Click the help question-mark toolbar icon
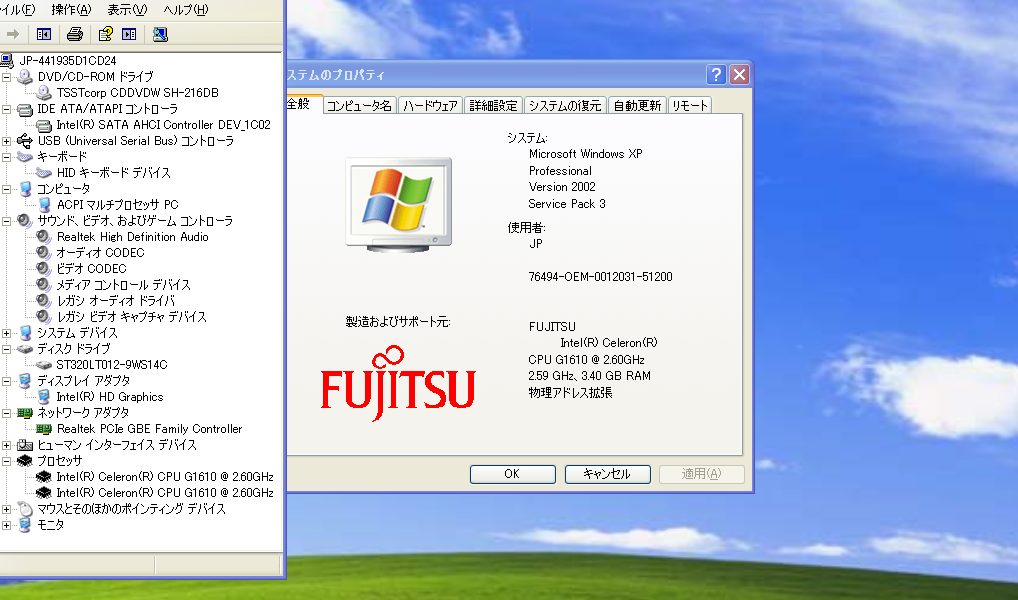Screen dimensions: 1018x600 pyautogui.click(x=106, y=34)
